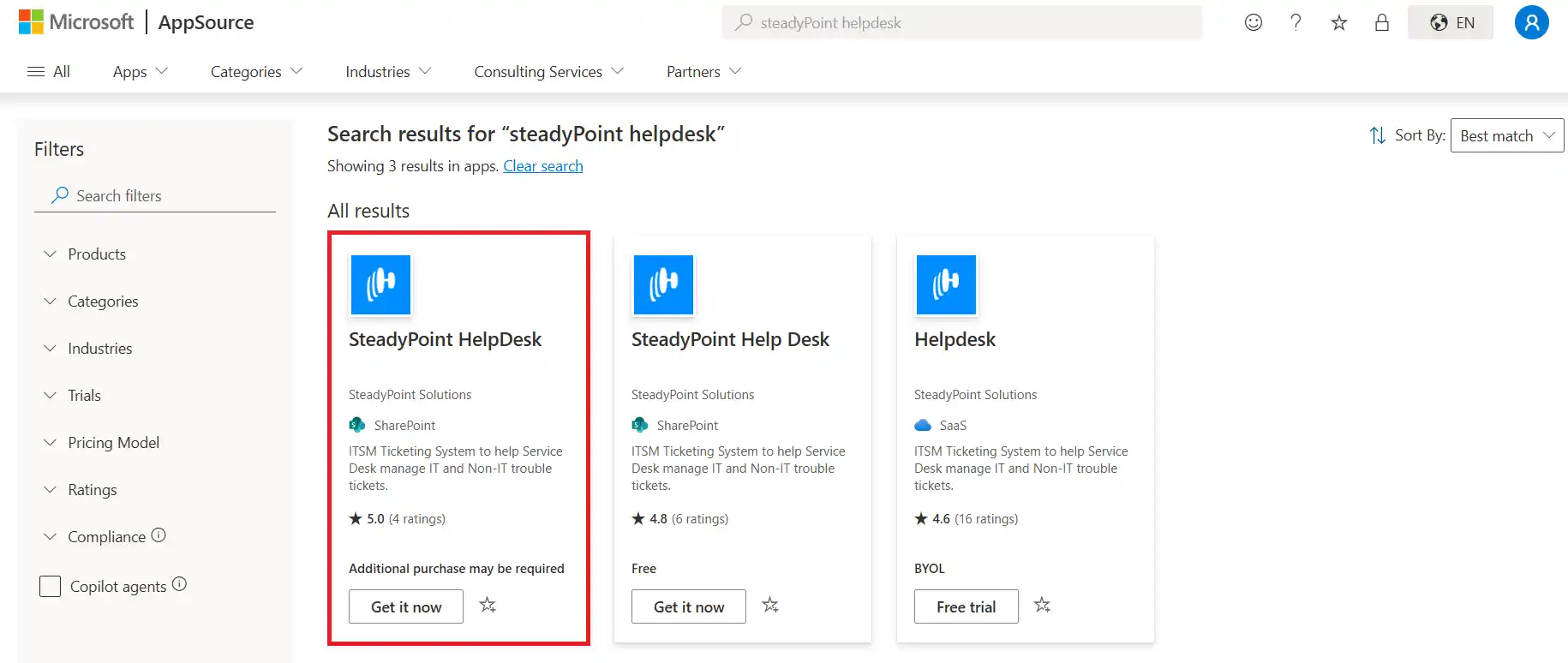Image resolution: width=1568 pixels, height=663 pixels.
Task: Enable the Copilot agents checkbox
Action: 51,587
